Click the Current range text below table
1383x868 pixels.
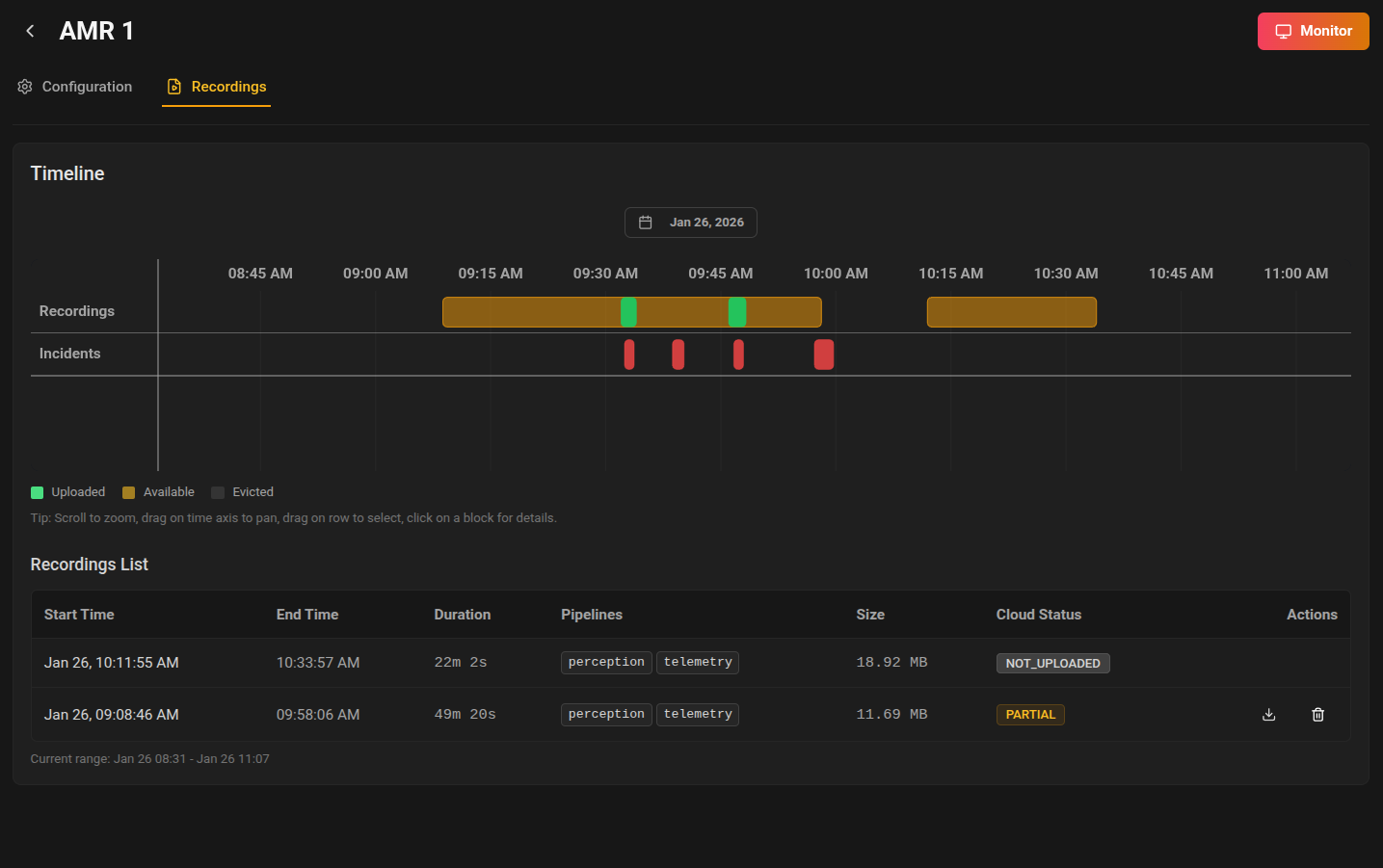(149, 759)
